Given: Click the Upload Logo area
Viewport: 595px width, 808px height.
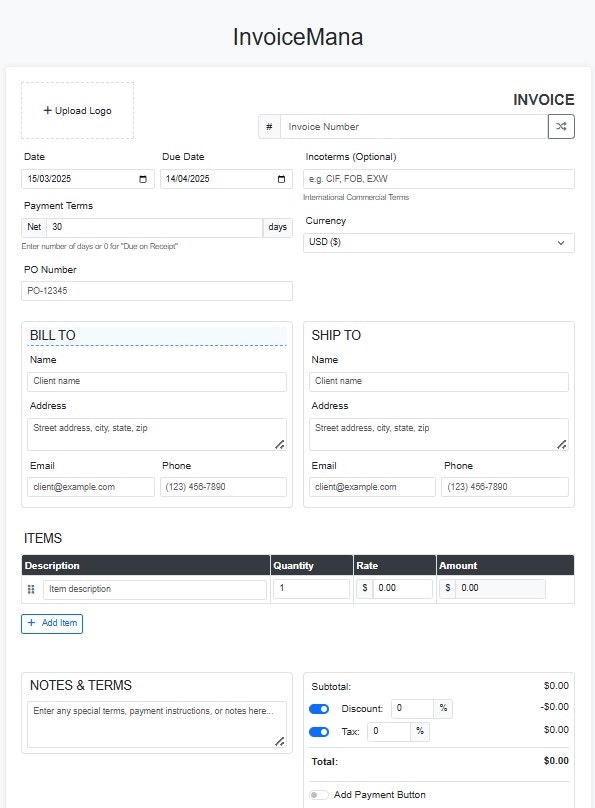Looking at the screenshot, I should point(77,110).
